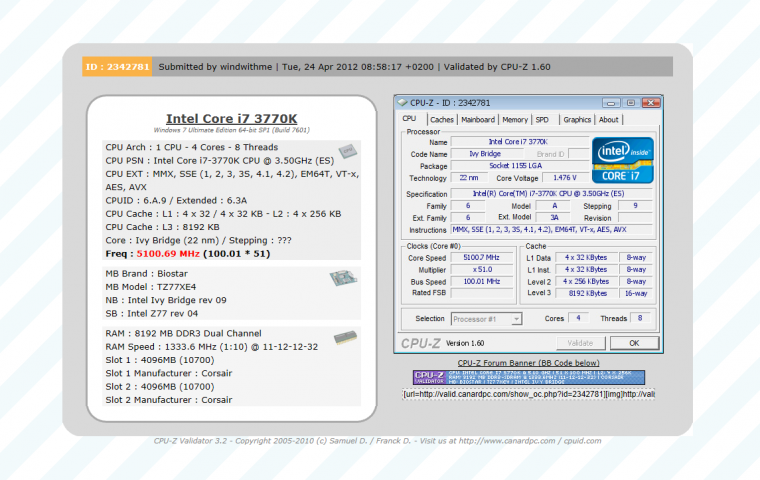The image size is (760, 480).
Task: Click the Validate button
Action: (580, 343)
